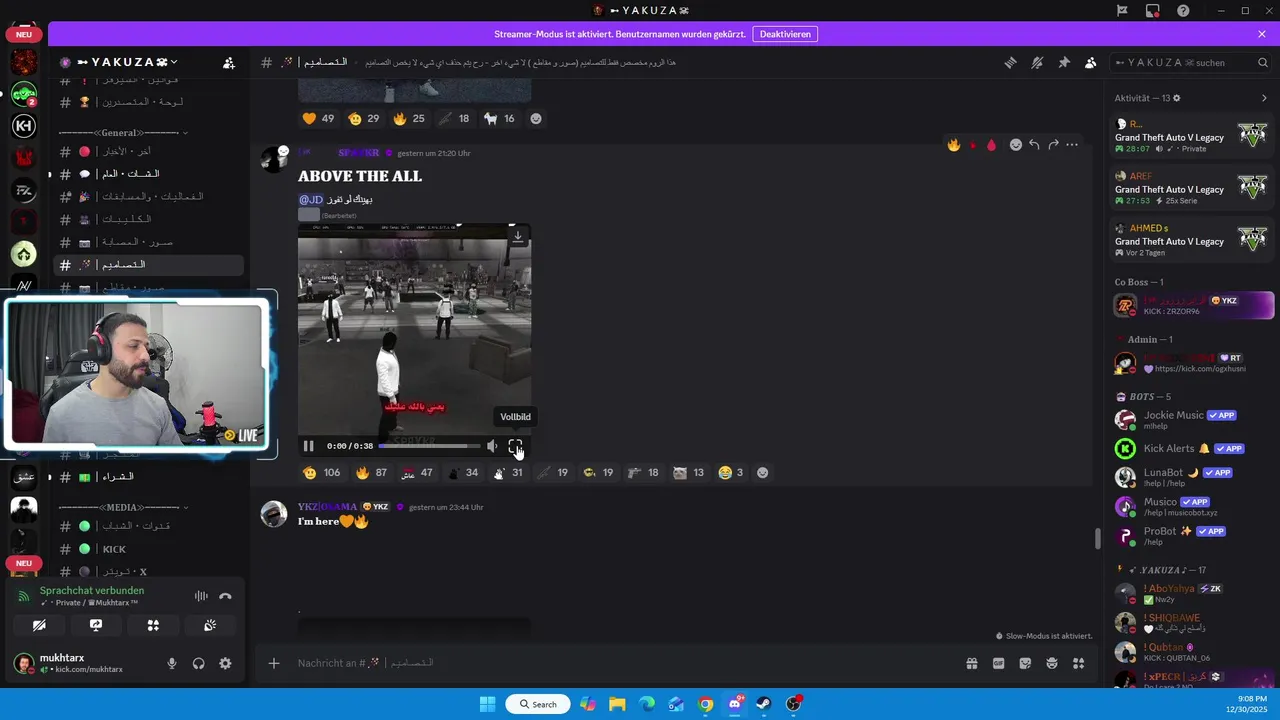Image resolution: width=1280 pixels, height=720 pixels.
Task: Share your screen button
Action: [x=96, y=625]
